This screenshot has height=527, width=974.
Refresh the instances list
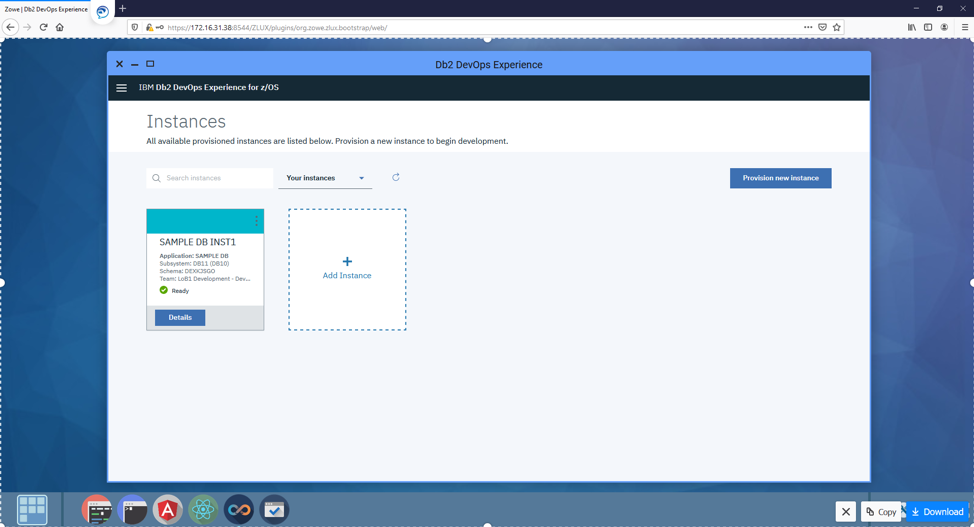click(396, 177)
